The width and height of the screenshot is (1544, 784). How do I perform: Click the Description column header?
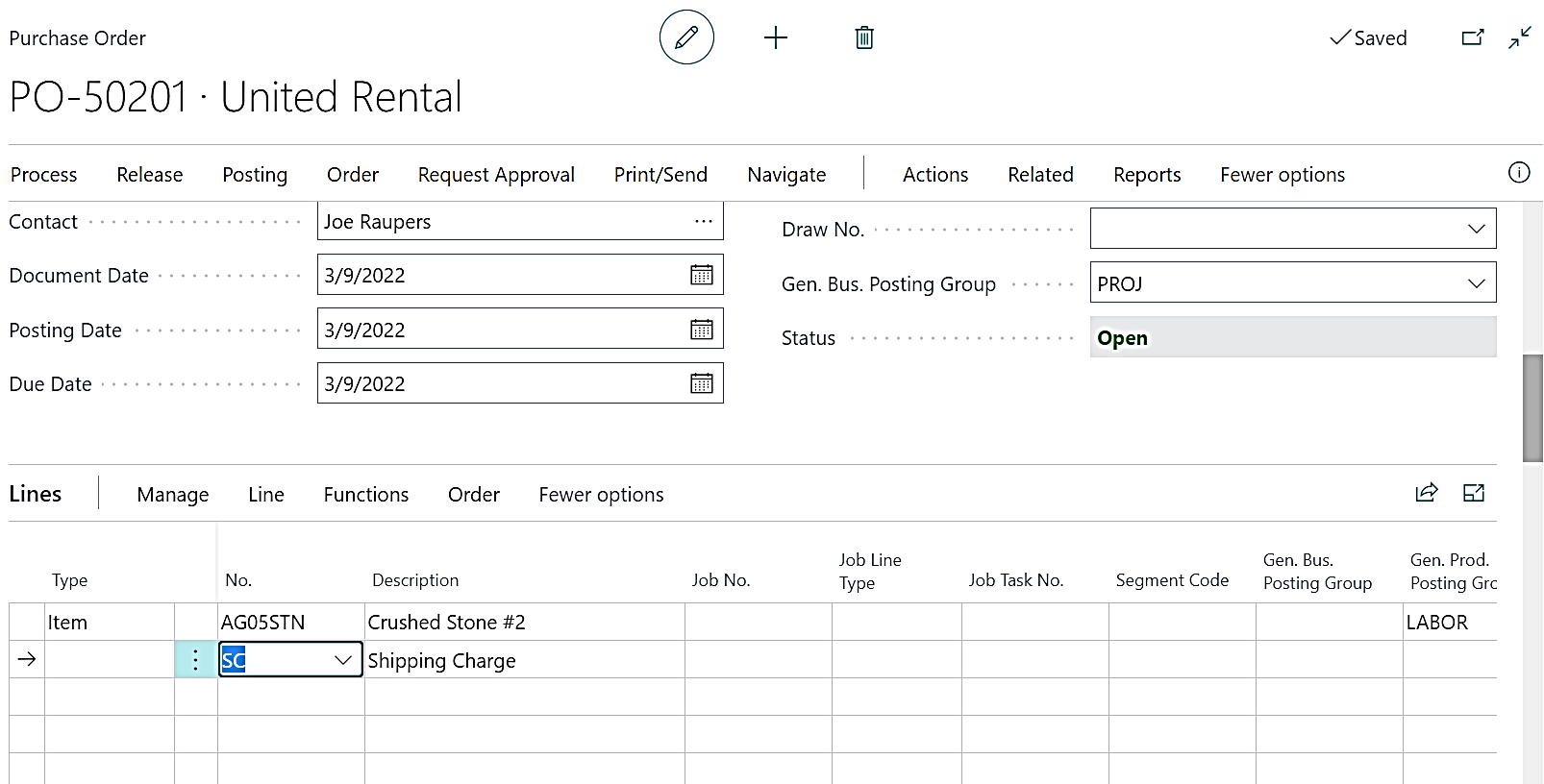[415, 579]
